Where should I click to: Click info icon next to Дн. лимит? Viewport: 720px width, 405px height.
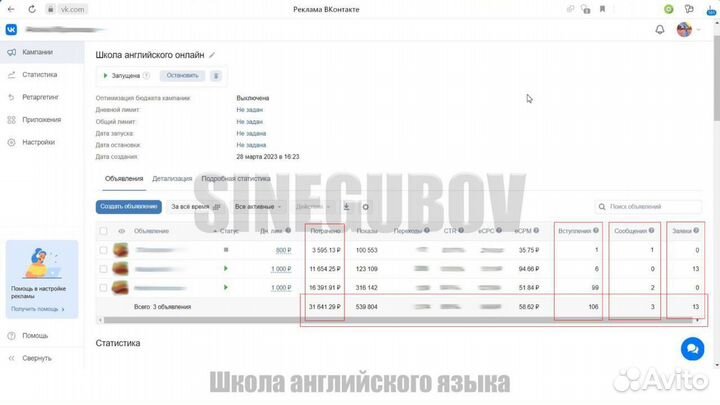point(288,231)
